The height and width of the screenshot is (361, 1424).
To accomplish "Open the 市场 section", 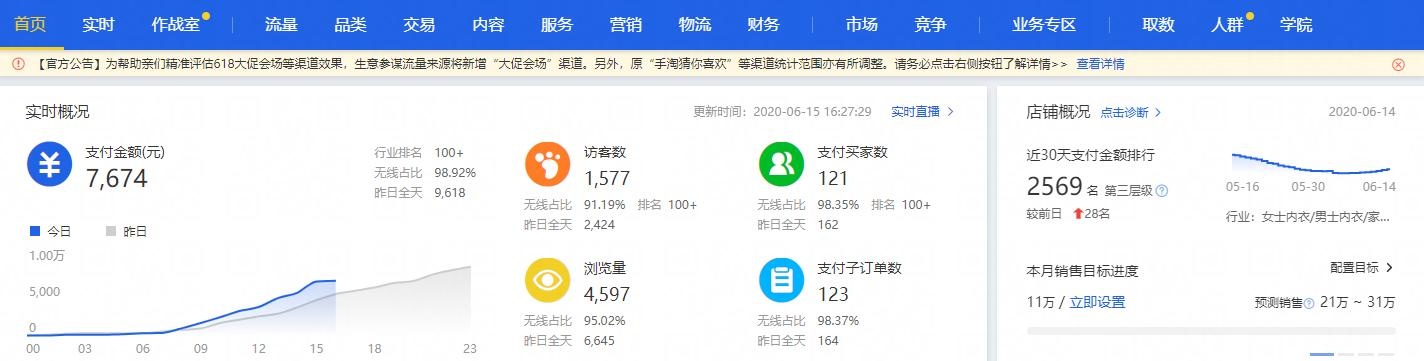I will point(861,25).
